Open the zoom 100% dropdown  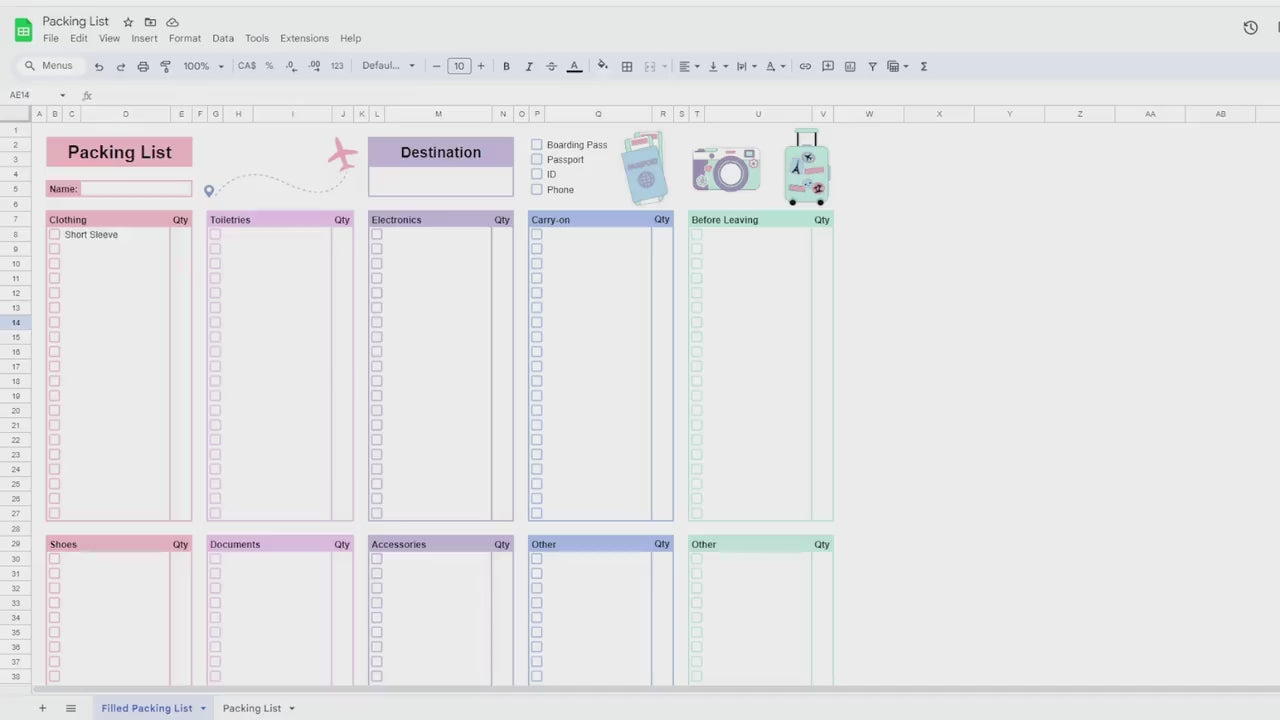tap(204, 66)
